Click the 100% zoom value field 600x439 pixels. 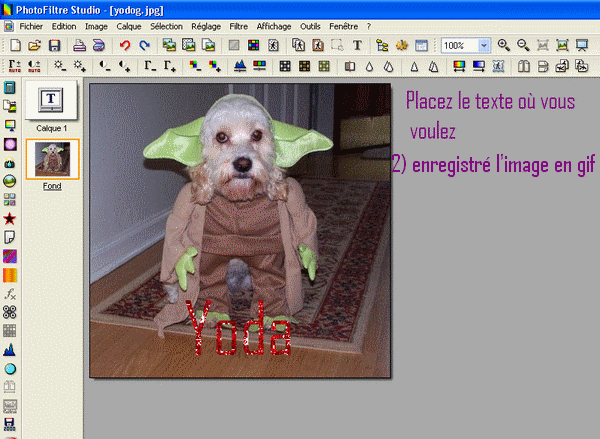point(459,46)
